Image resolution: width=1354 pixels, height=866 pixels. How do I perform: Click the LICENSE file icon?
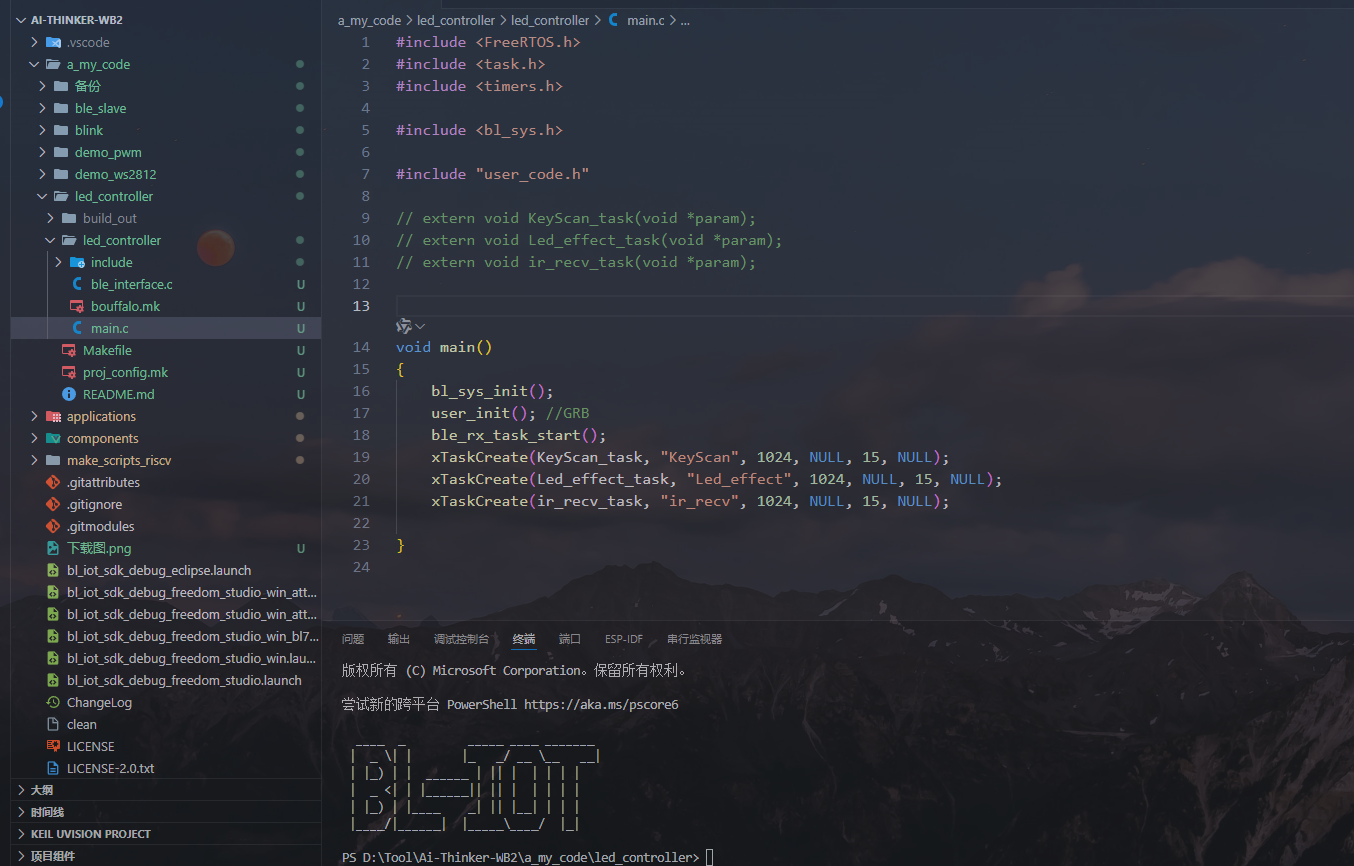(x=53, y=746)
